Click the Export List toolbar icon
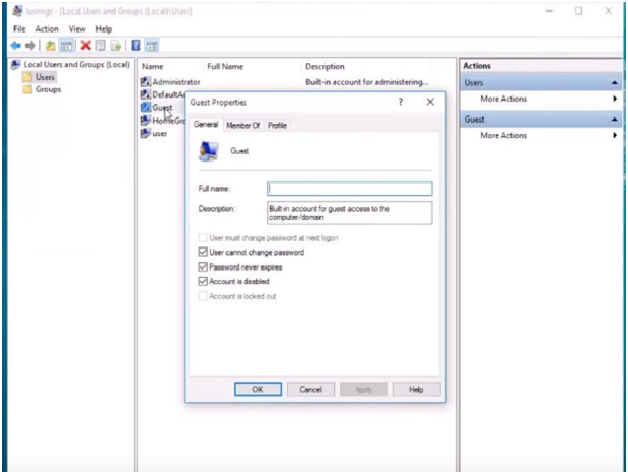628x472 pixels. pos(116,46)
